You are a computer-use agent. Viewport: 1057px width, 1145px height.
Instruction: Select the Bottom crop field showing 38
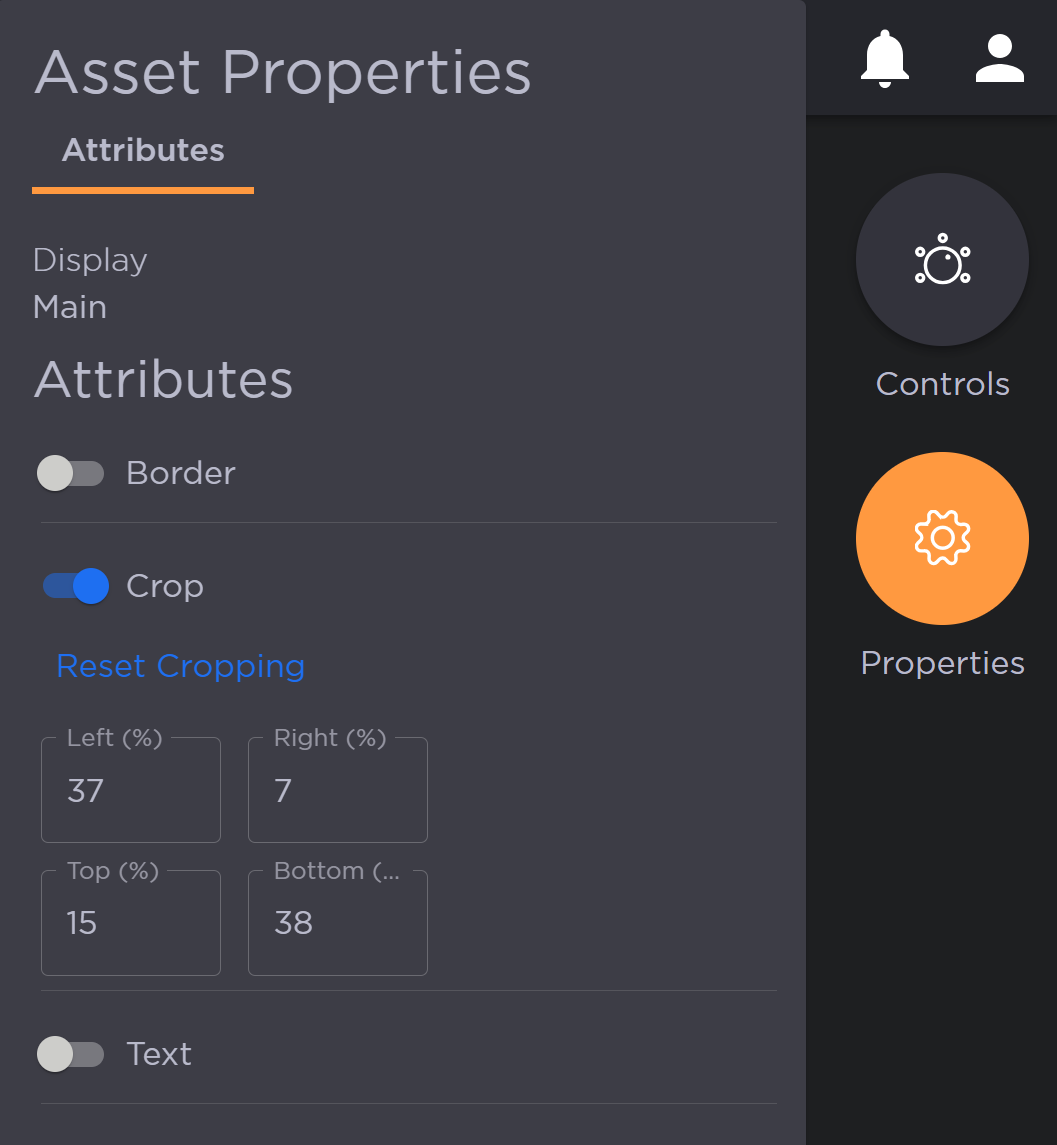[x=337, y=922]
